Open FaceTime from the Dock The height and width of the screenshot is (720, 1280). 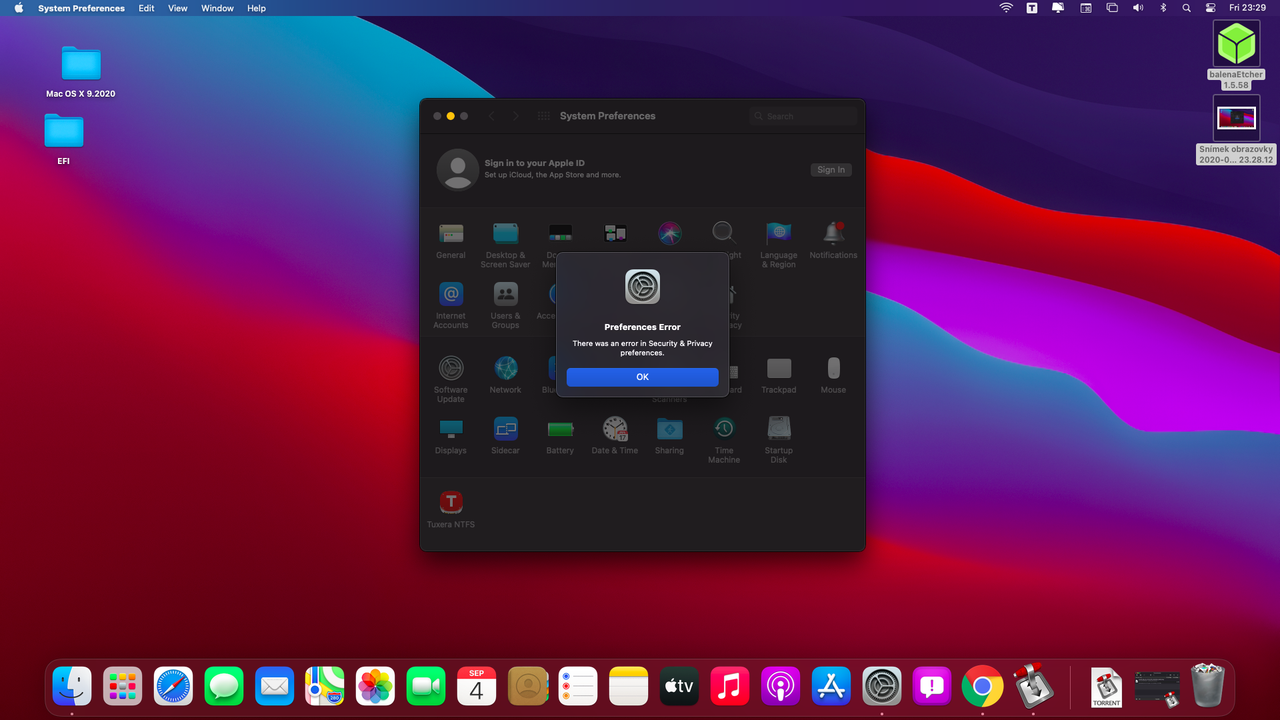pos(426,686)
